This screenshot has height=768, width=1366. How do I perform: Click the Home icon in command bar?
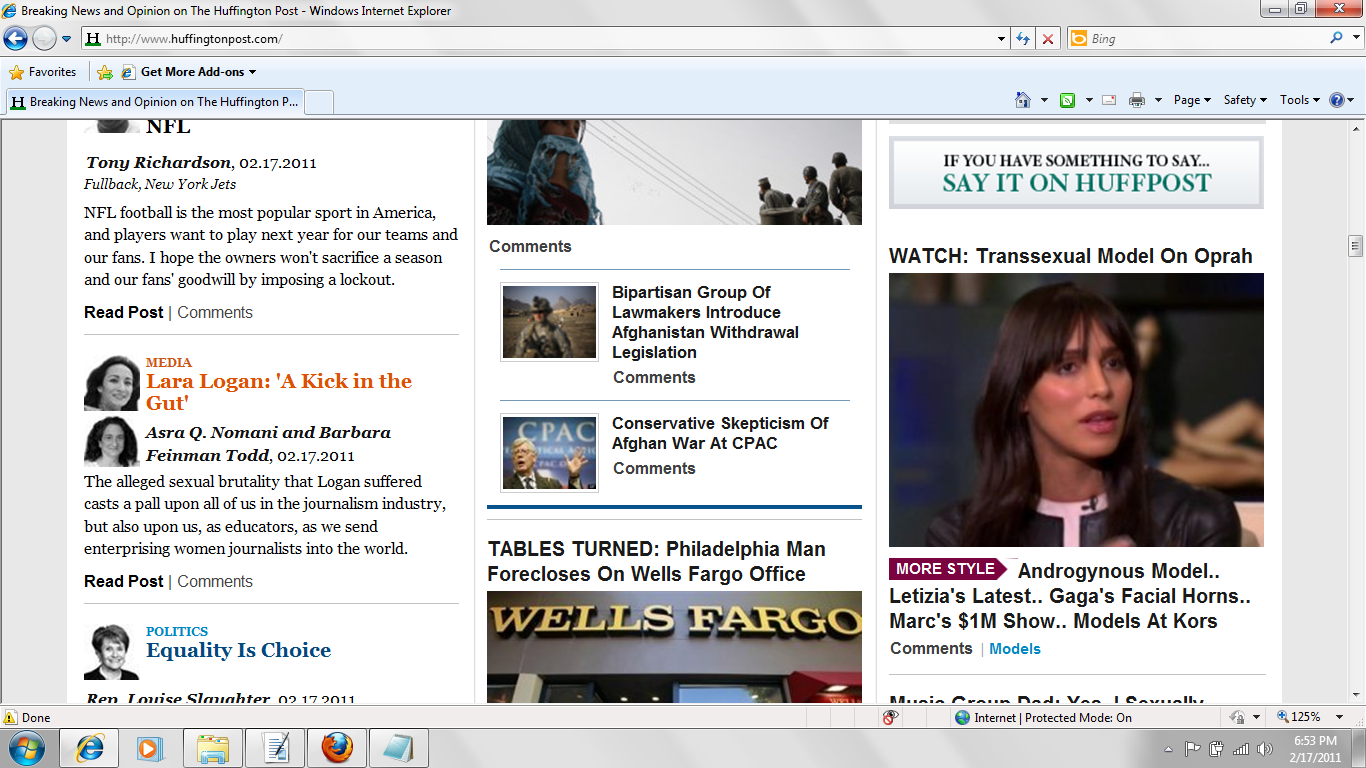coord(1022,100)
